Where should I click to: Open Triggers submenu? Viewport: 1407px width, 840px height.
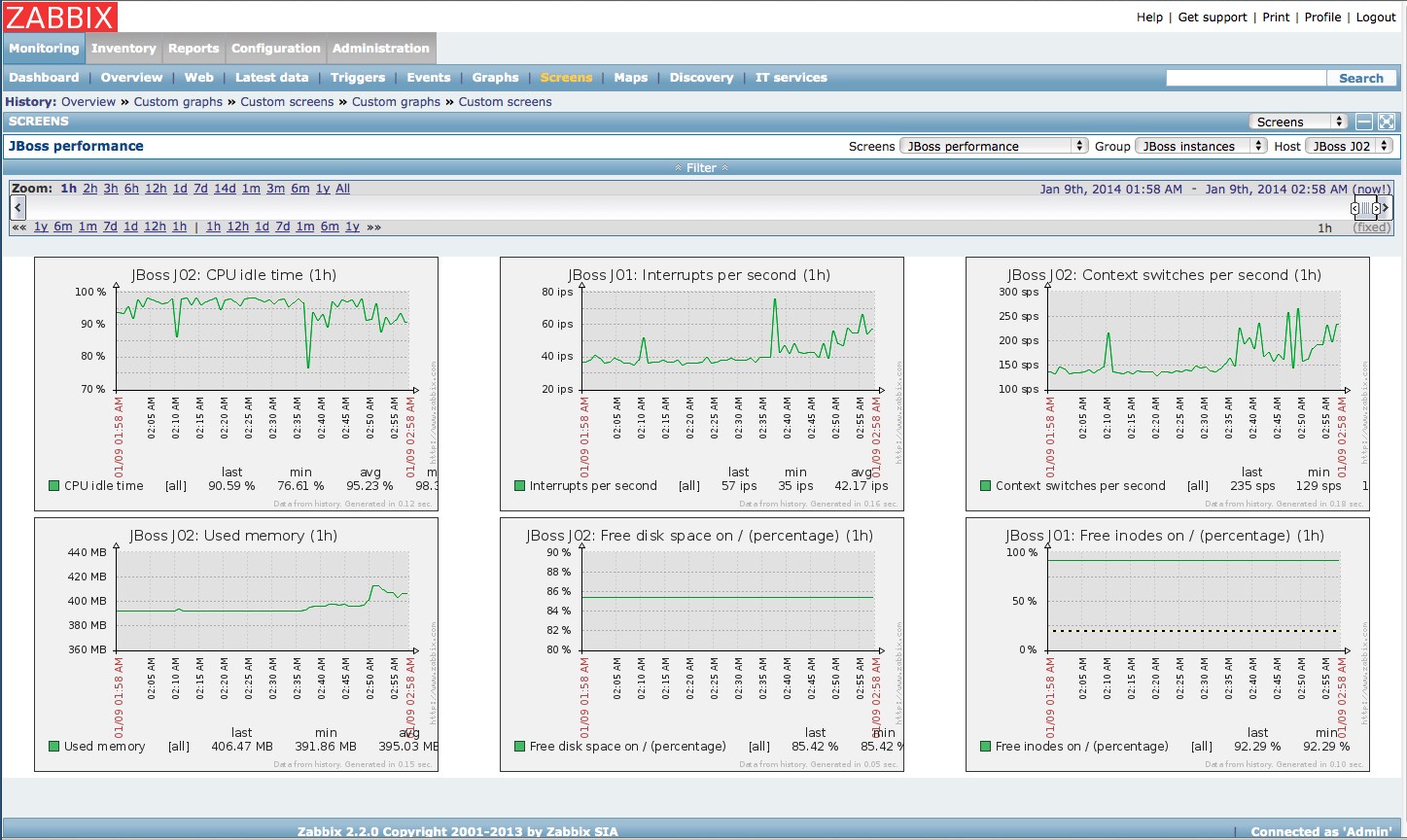[358, 78]
